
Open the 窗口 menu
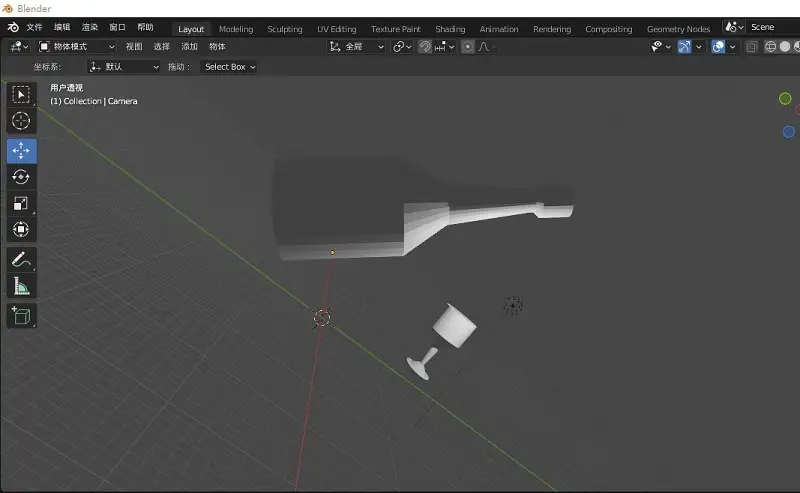[x=117, y=27]
